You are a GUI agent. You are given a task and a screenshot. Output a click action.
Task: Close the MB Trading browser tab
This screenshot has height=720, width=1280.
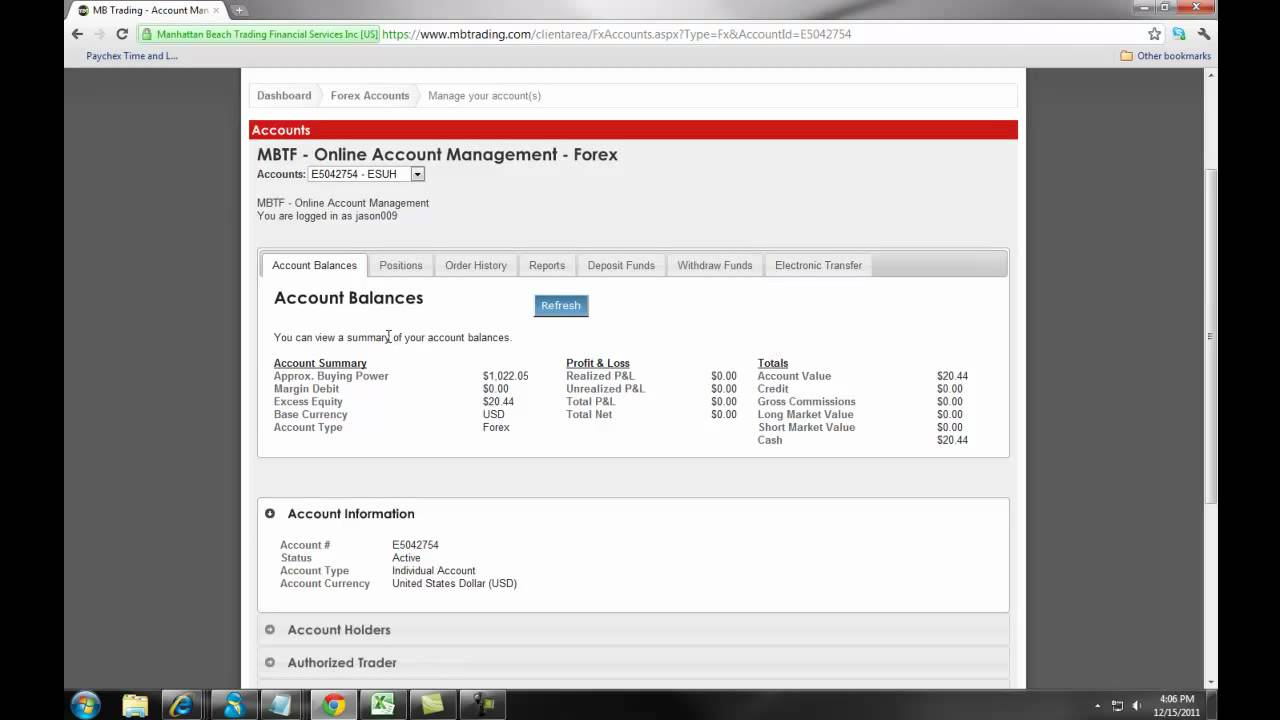point(216,10)
